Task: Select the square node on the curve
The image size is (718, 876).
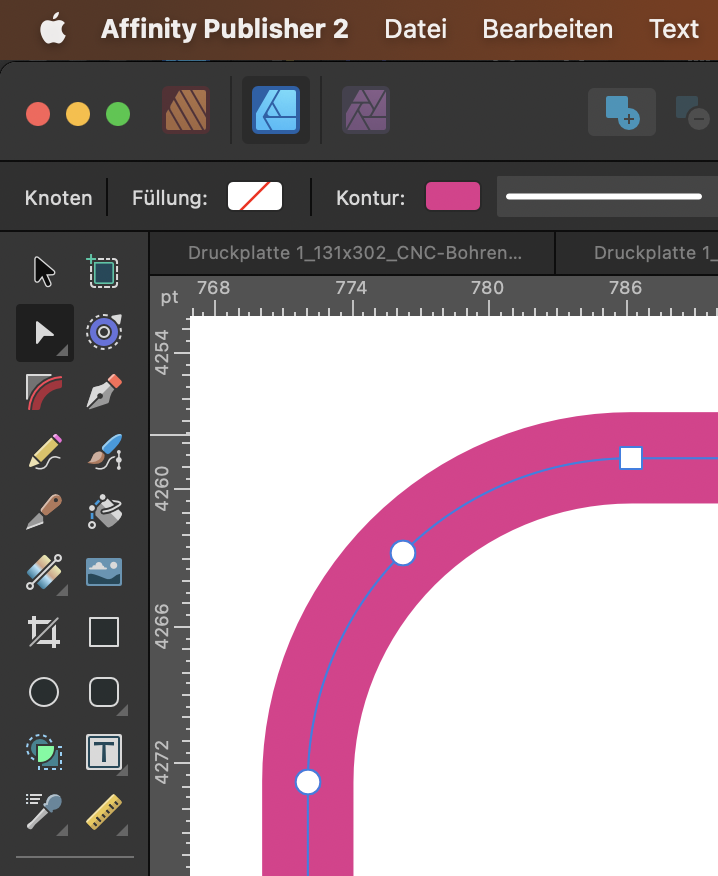Action: [631, 458]
